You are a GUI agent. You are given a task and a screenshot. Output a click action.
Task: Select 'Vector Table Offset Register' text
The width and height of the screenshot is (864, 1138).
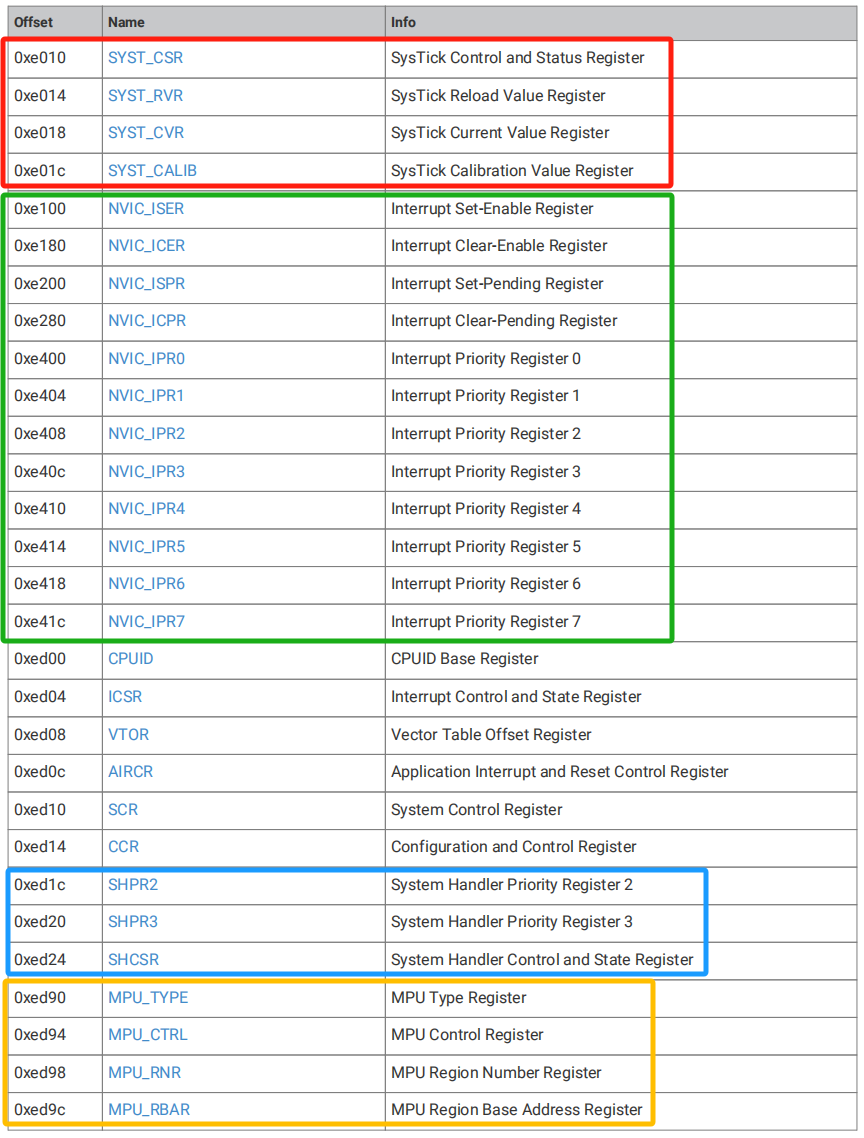492,734
